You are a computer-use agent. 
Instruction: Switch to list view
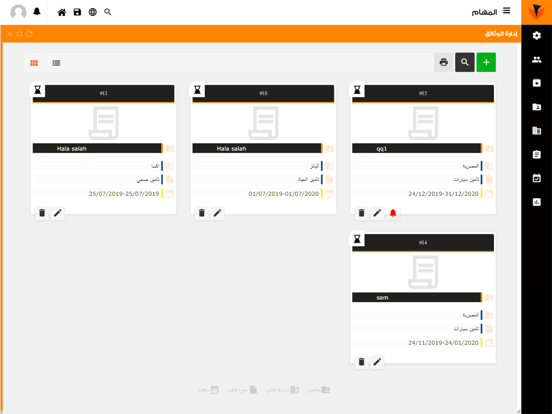[56, 63]
